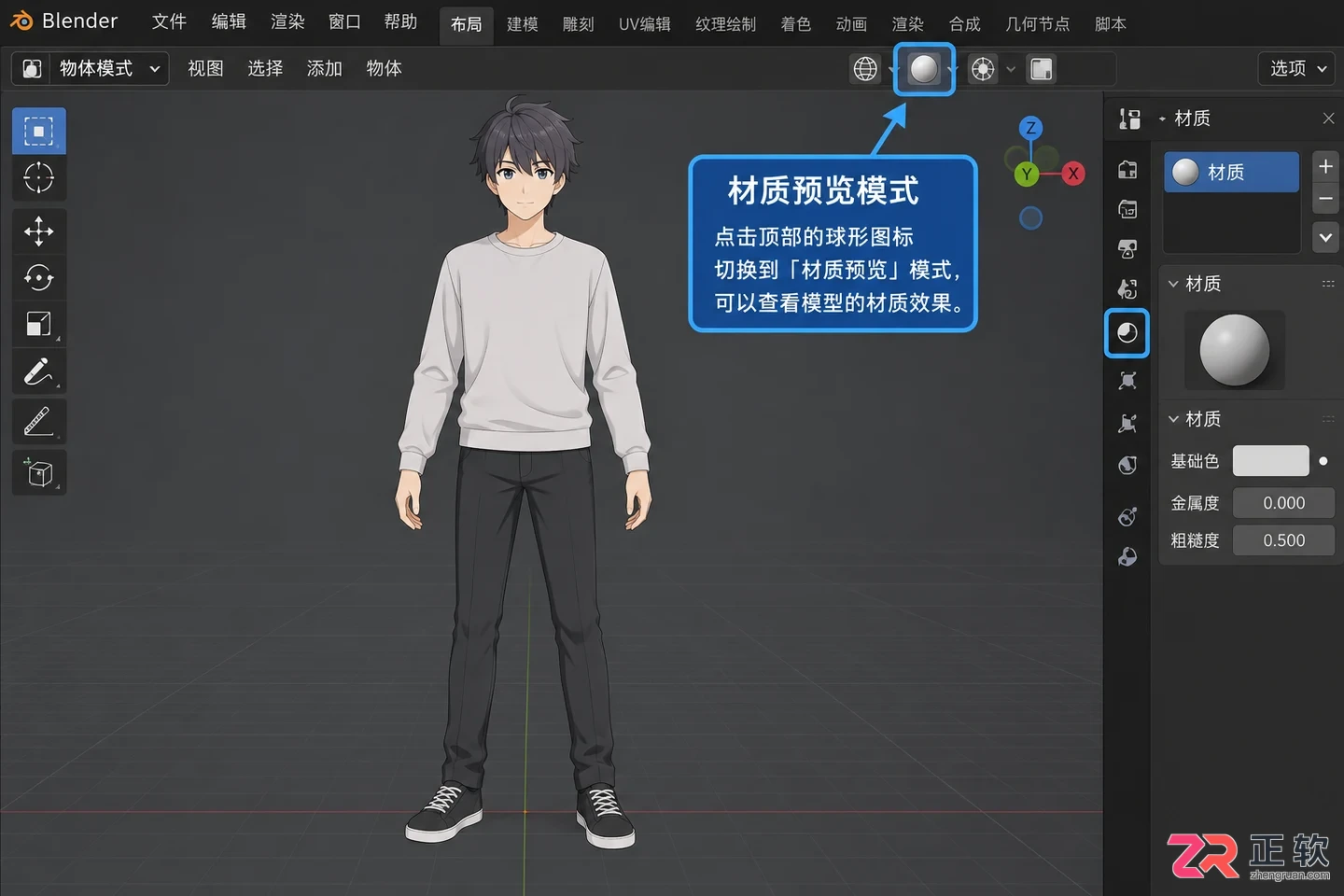Open the material slot specials chevron-down menu
The height and width of the screenshot is (896, 1344).
point(1325,237)
